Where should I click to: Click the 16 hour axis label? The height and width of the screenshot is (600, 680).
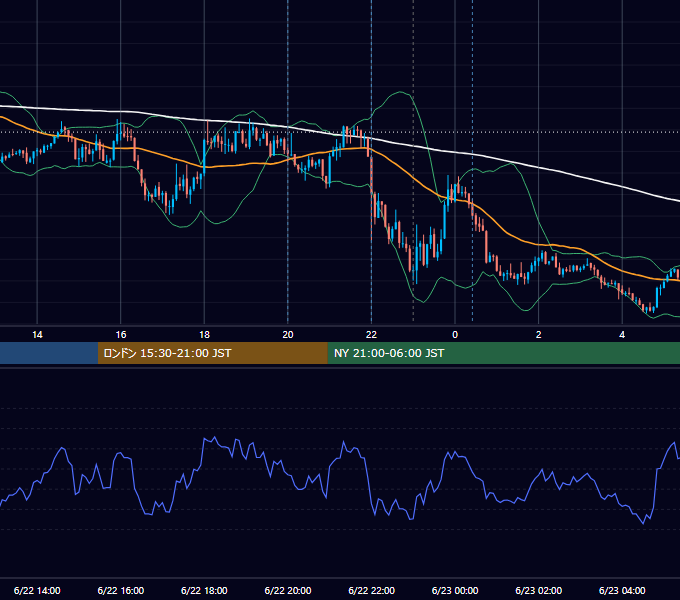click(121, 335)
